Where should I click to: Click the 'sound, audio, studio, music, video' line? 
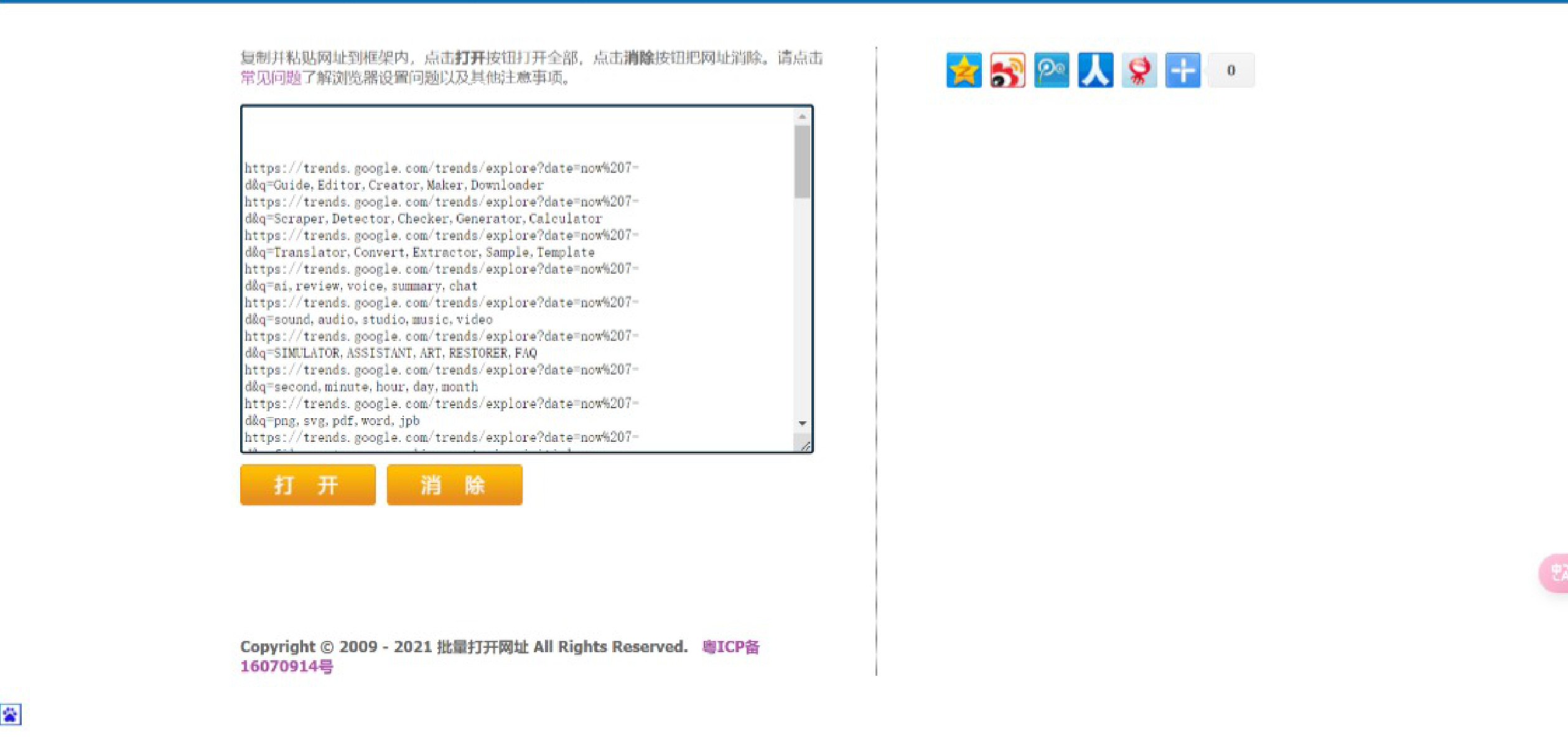click(x=383, y=320)
